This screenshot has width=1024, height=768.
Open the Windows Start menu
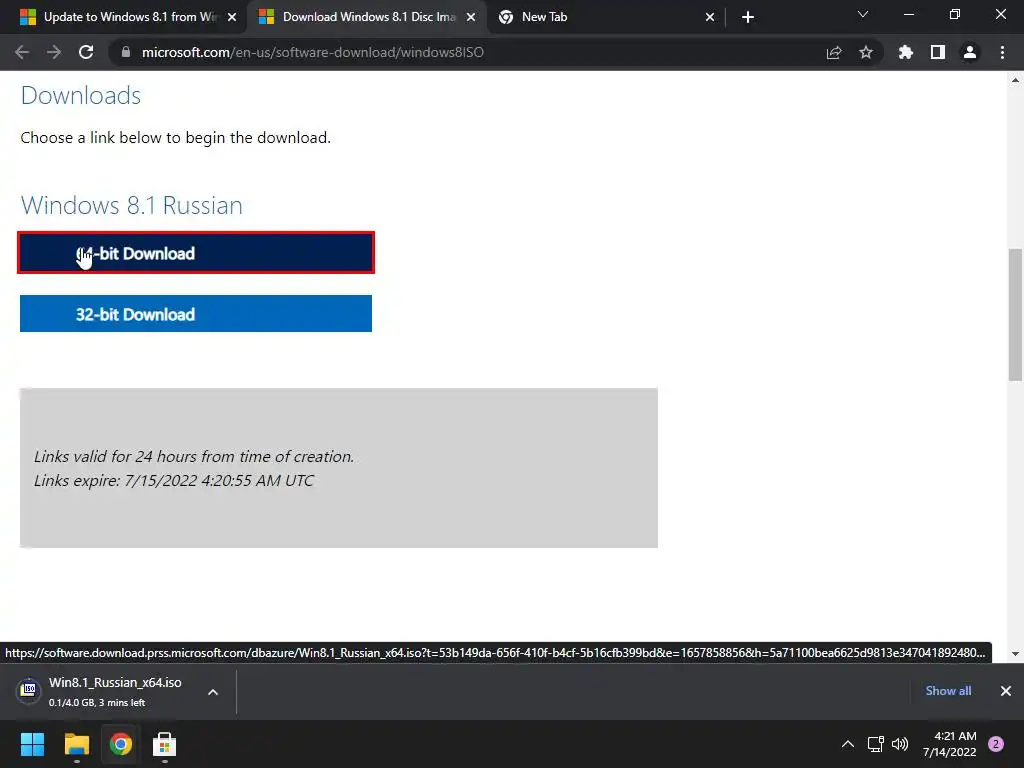coord(32,744)
